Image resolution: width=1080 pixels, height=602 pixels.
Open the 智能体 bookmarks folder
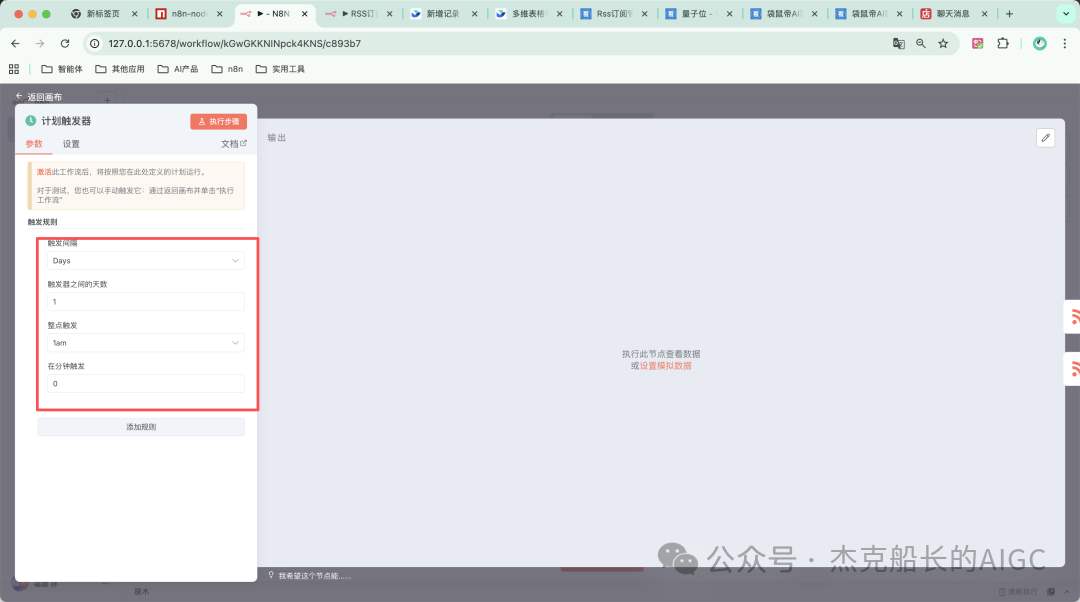62,69
